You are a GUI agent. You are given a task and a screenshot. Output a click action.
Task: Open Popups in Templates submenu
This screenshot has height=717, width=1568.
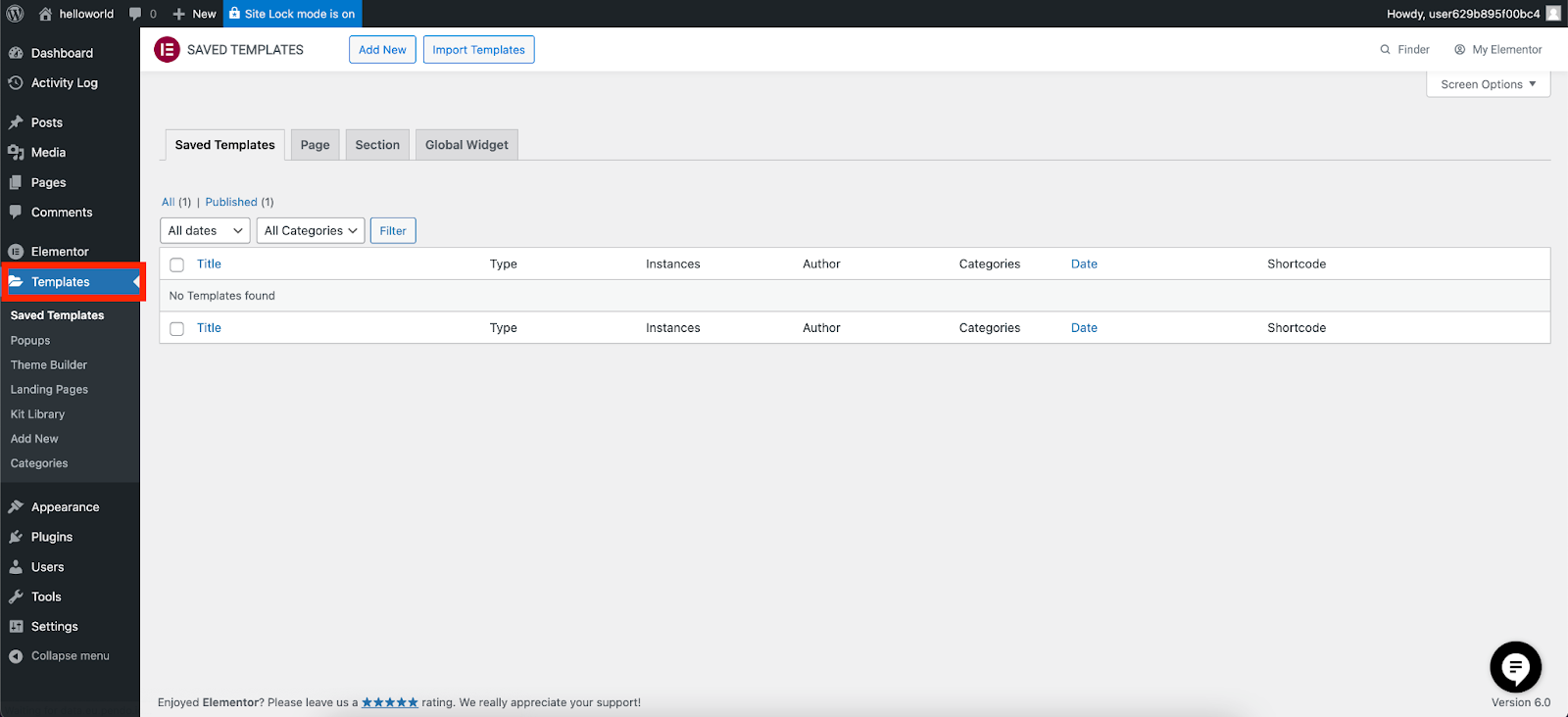pyautogui.click(x=30, y=340)
